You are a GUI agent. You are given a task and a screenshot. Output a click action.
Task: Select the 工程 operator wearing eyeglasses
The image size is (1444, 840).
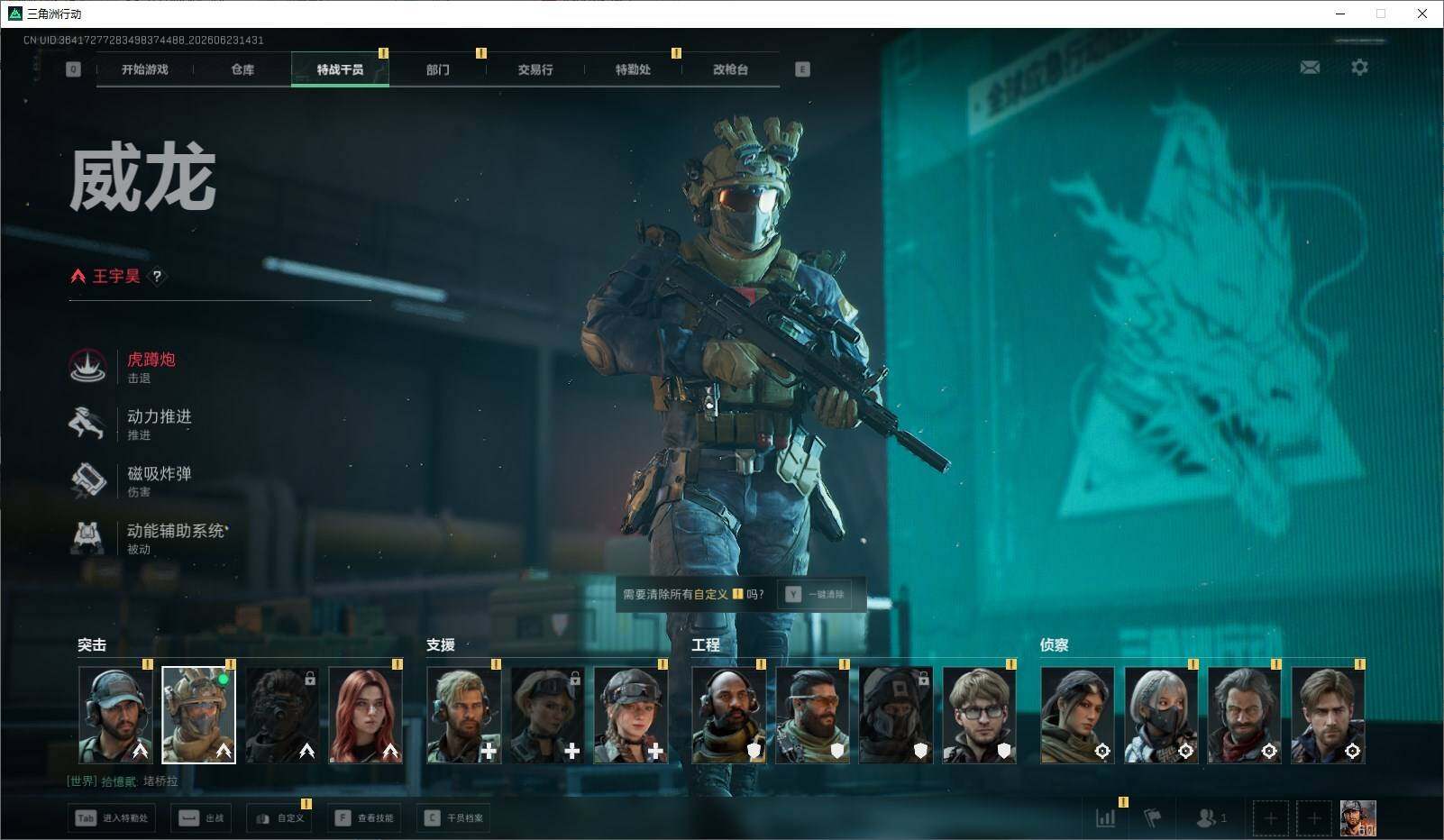pos(979,715)
